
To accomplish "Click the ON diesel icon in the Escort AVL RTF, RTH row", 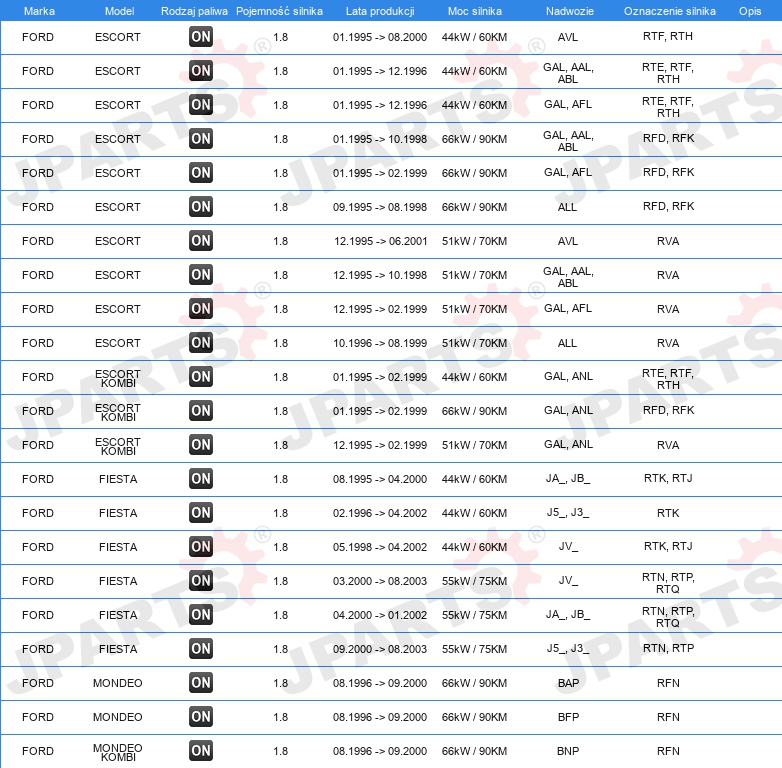I will coord(201,36).
